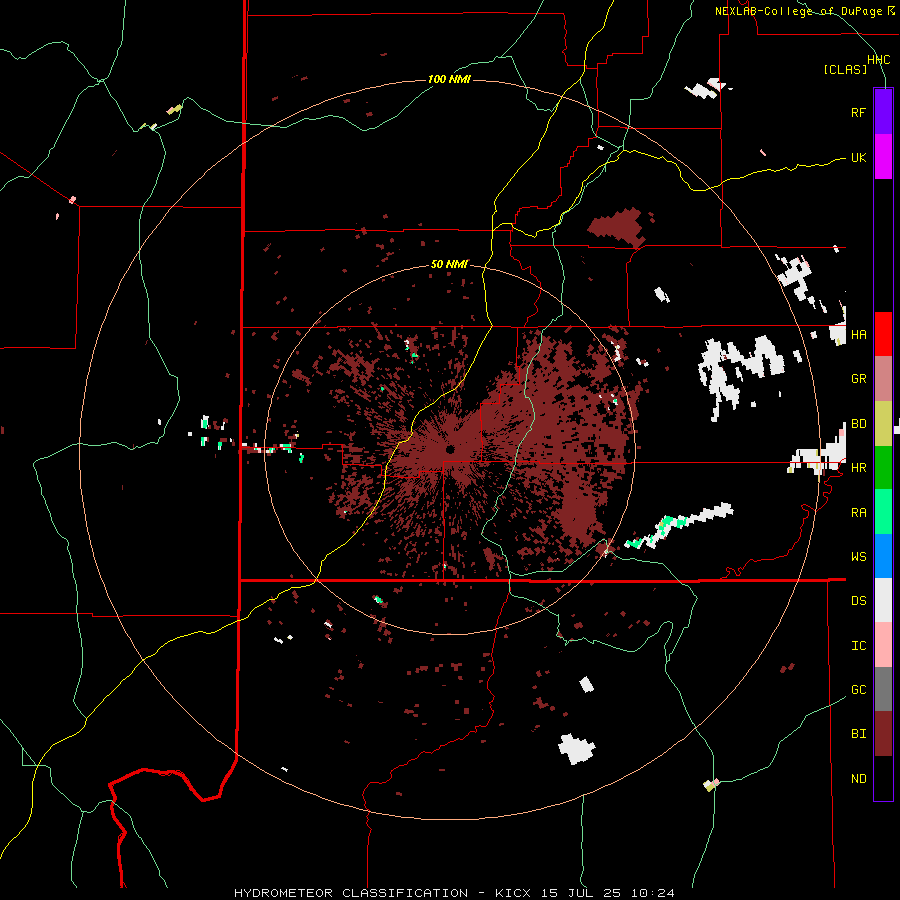The image size is (900, 900).
Task: Click the 'HA' legend label
Action: [858, 335]
